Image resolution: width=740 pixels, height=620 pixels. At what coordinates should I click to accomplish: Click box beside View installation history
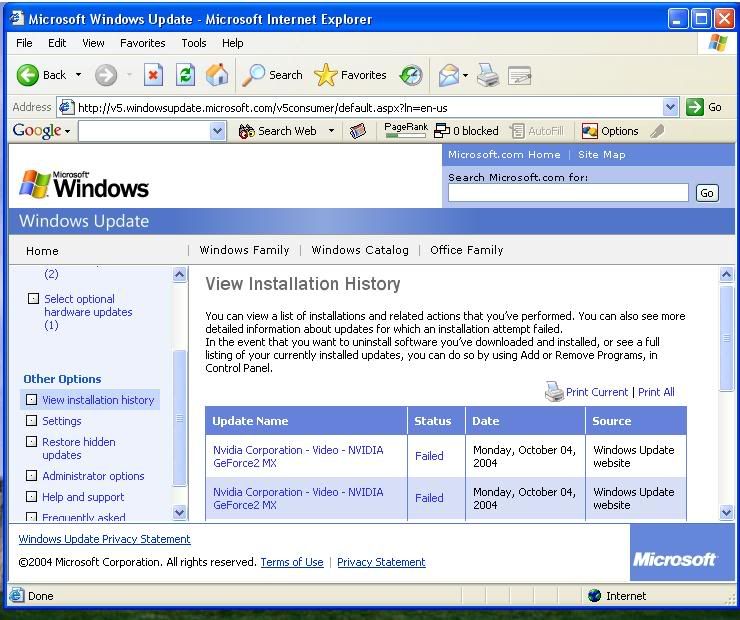[x=31, y=399]
